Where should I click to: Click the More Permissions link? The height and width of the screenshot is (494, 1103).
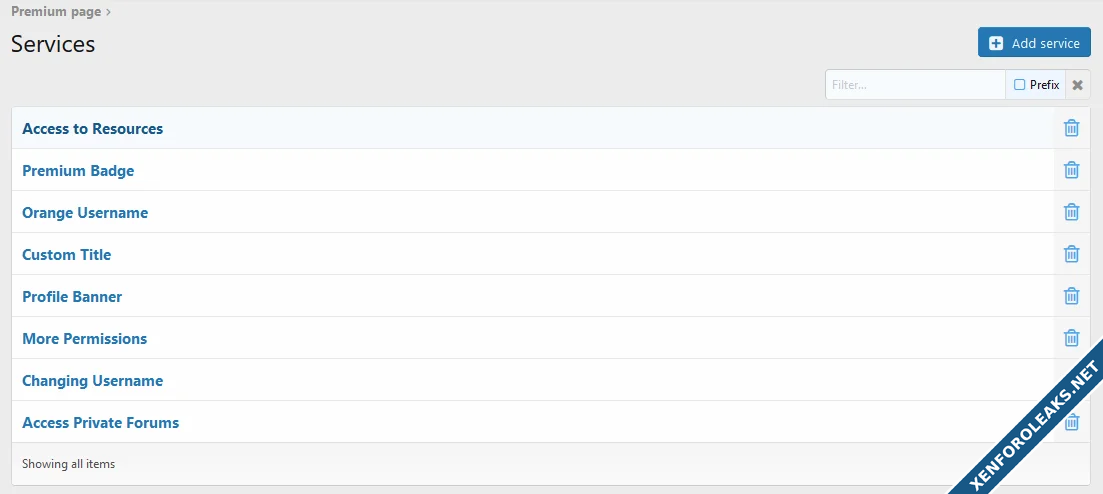pyautogui.click(x=84, y=339)
